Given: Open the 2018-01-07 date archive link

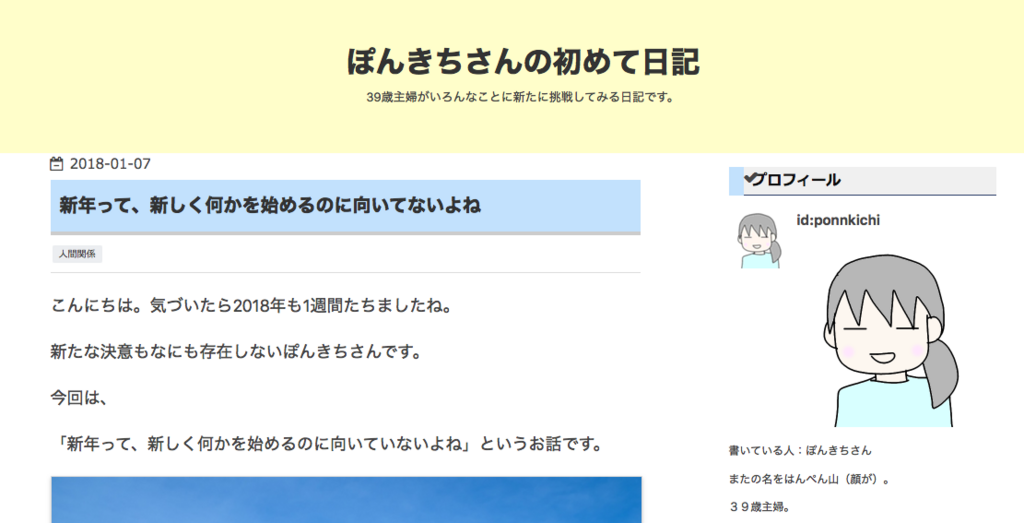Looking at the screenshot, I should 110,164.
